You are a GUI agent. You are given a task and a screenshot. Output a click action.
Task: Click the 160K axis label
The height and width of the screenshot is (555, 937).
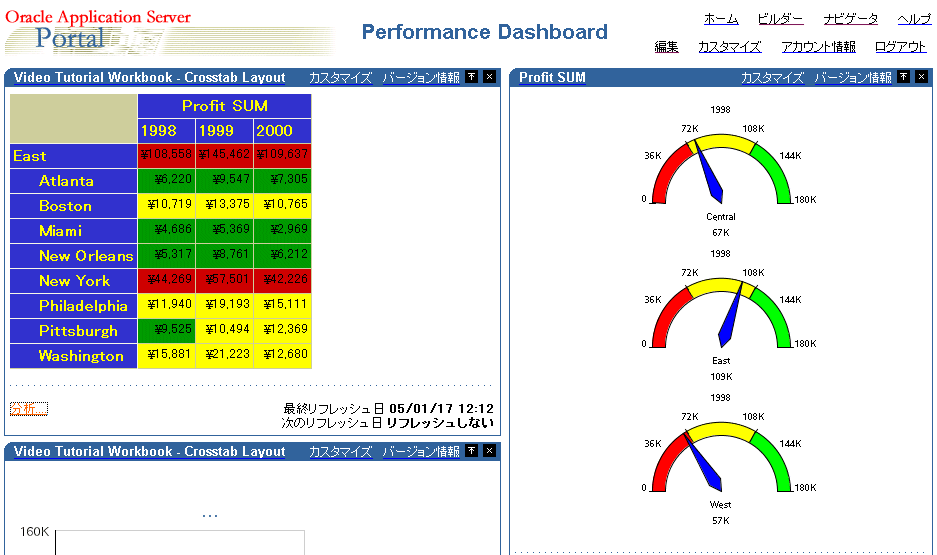pyautogui.click(x=35, y=532)
